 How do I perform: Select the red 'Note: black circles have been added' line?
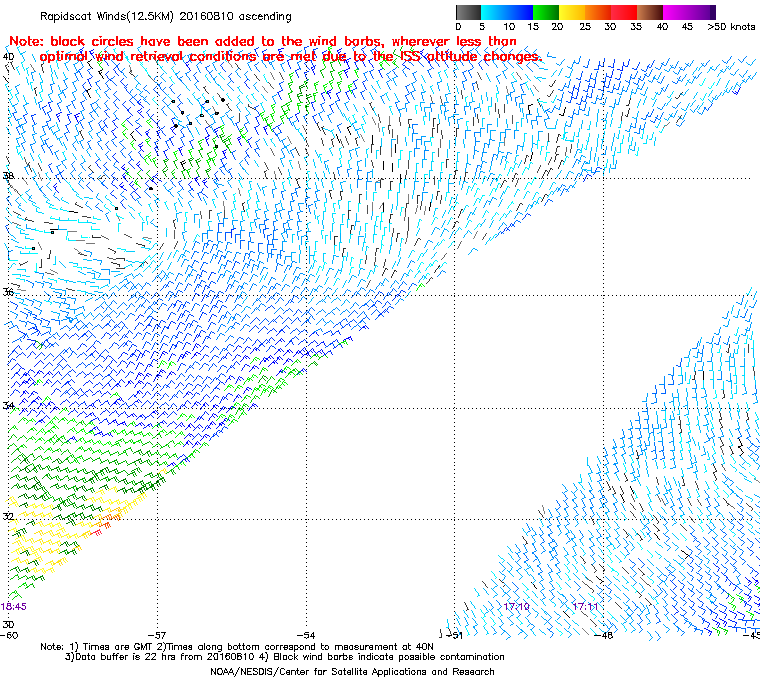pos(263,41)
